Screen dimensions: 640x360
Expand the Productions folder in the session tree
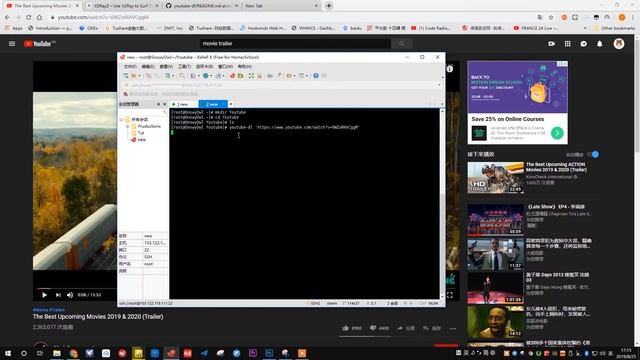[x=127, y=127]
